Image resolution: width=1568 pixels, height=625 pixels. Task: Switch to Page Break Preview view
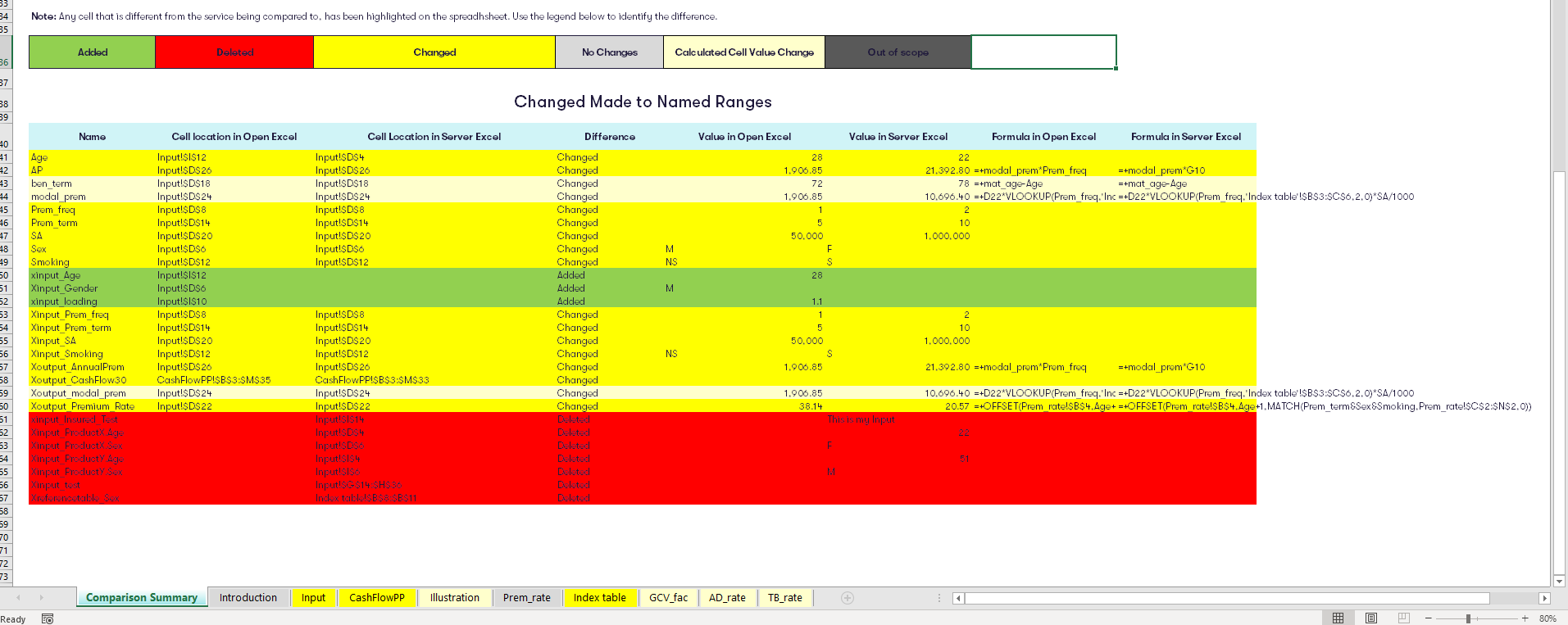(x=1403, y=618)
